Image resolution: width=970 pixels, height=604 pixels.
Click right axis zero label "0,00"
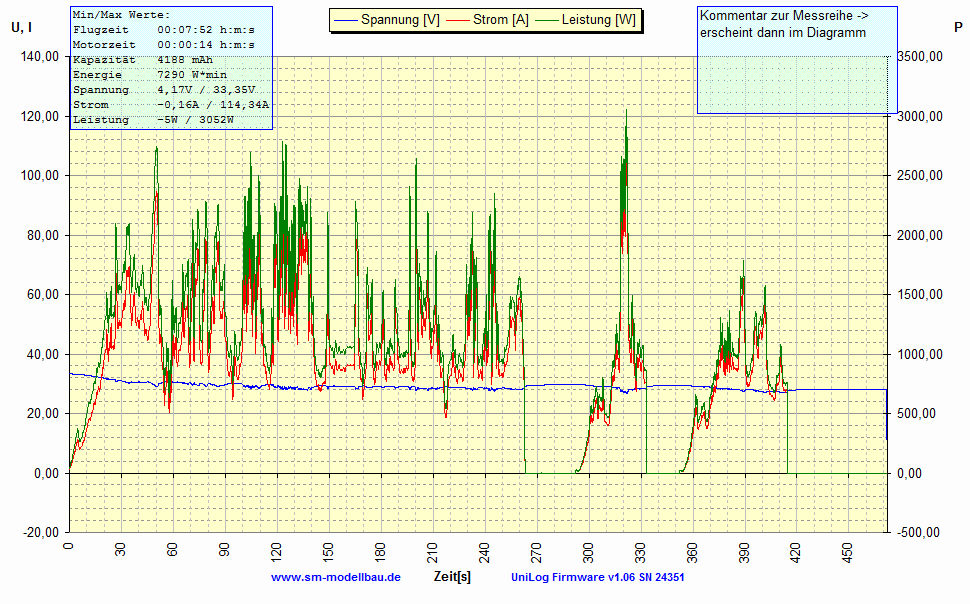point(909,473)
